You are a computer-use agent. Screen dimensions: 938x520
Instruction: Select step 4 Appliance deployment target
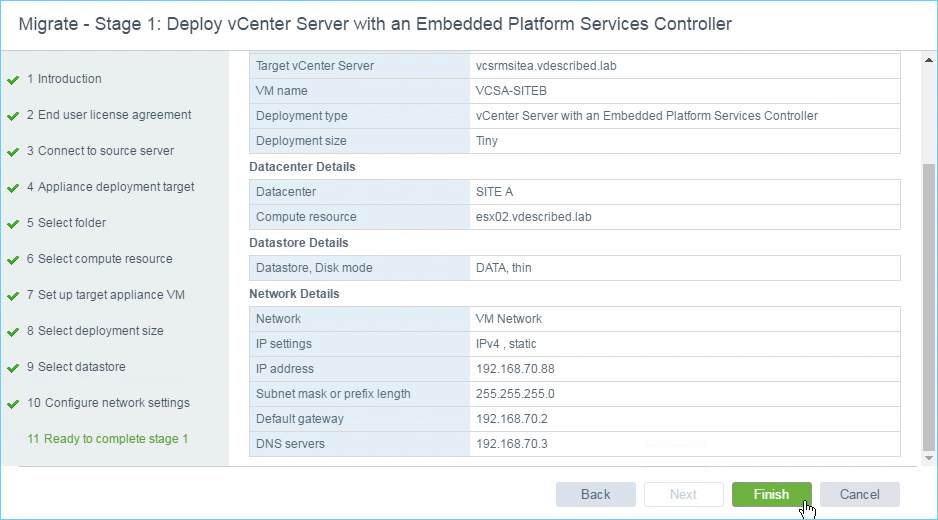pos(111,187)
